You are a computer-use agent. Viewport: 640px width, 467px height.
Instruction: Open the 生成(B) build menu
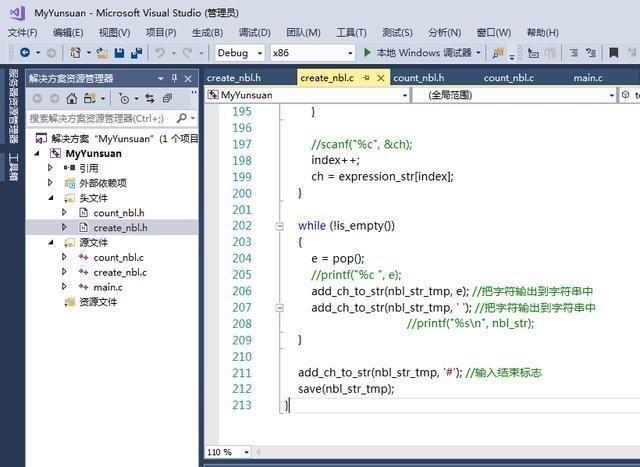point(207,32)
